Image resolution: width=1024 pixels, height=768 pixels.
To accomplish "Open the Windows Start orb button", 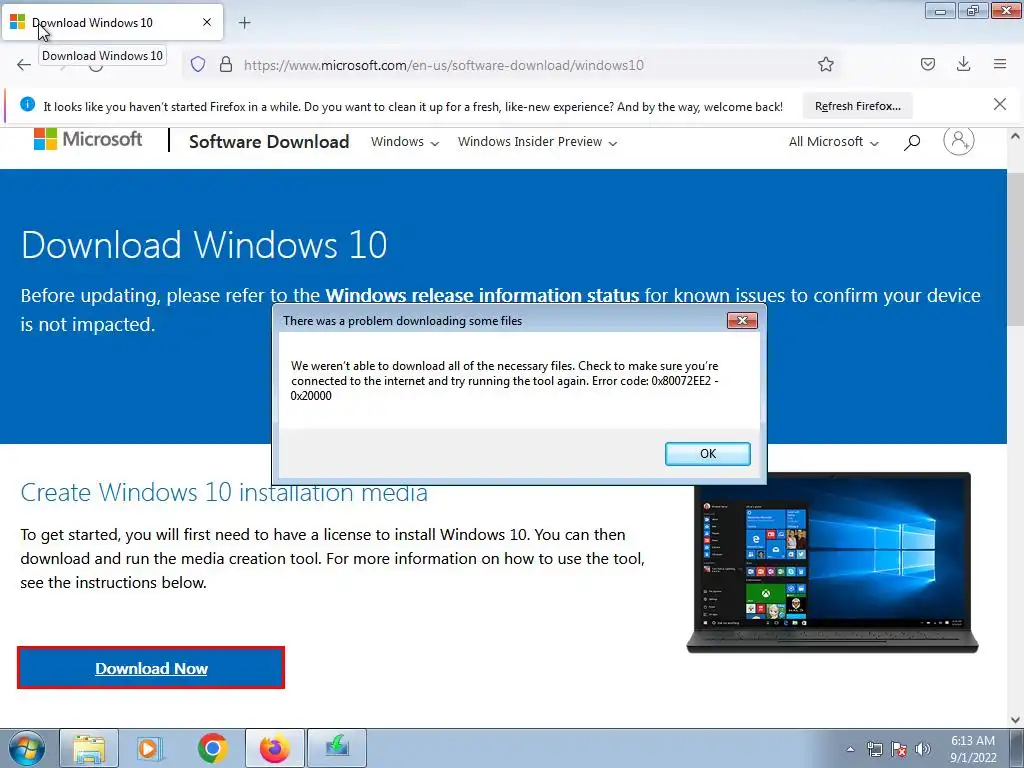I will (27, 748).
